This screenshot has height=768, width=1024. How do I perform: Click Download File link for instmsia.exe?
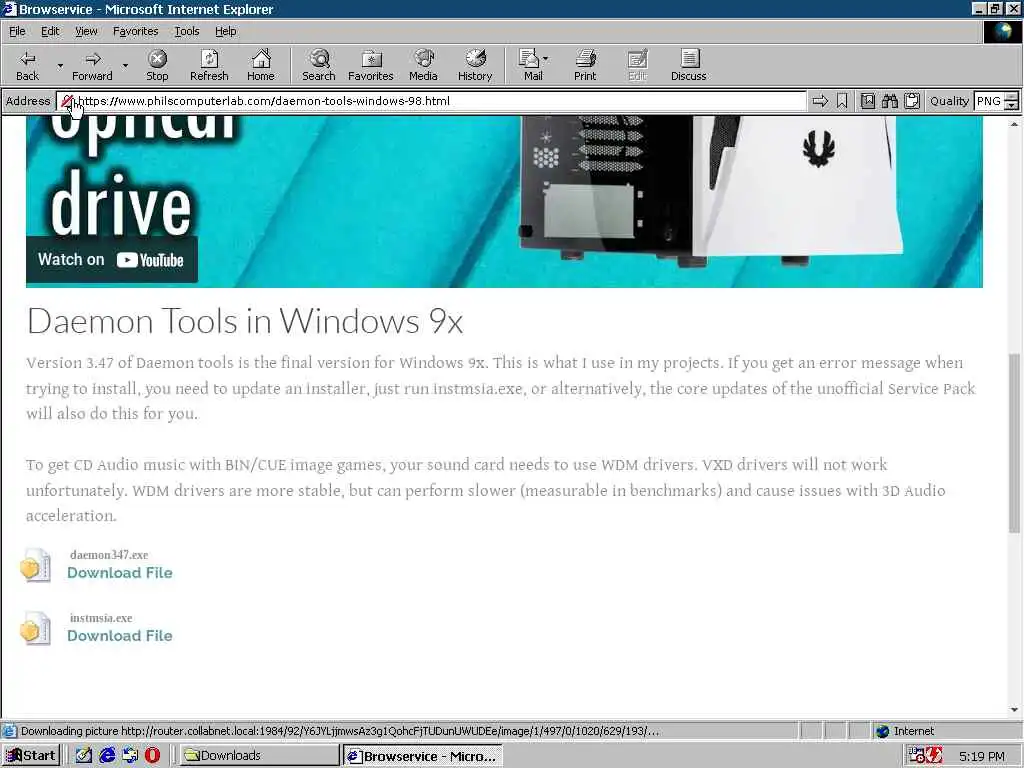120,636
